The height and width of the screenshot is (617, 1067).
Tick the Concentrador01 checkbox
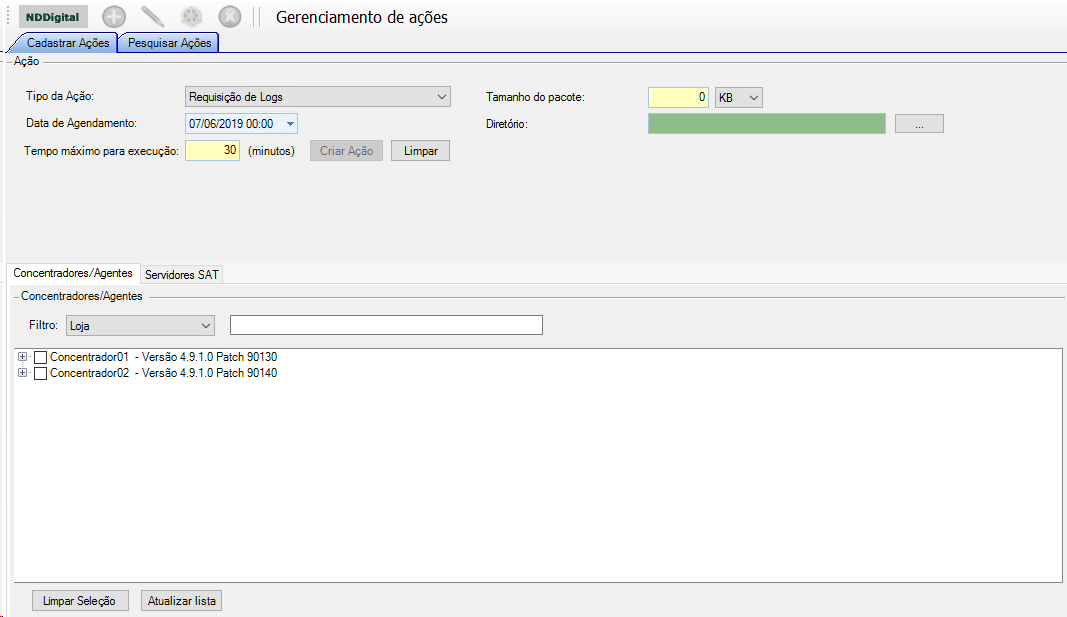point(40,357)
